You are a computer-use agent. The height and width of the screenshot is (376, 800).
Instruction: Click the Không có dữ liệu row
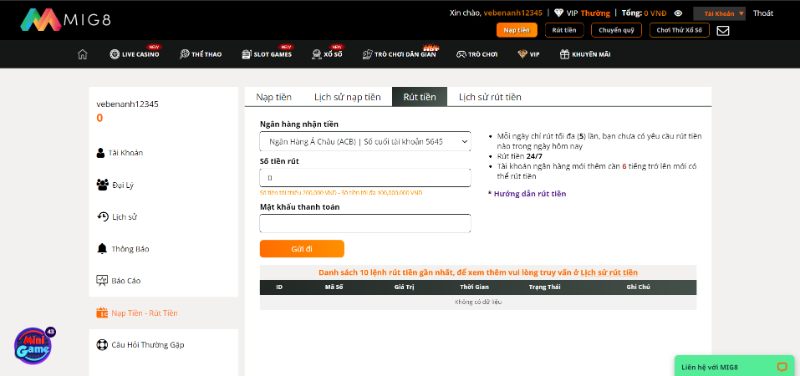[478, 302]
